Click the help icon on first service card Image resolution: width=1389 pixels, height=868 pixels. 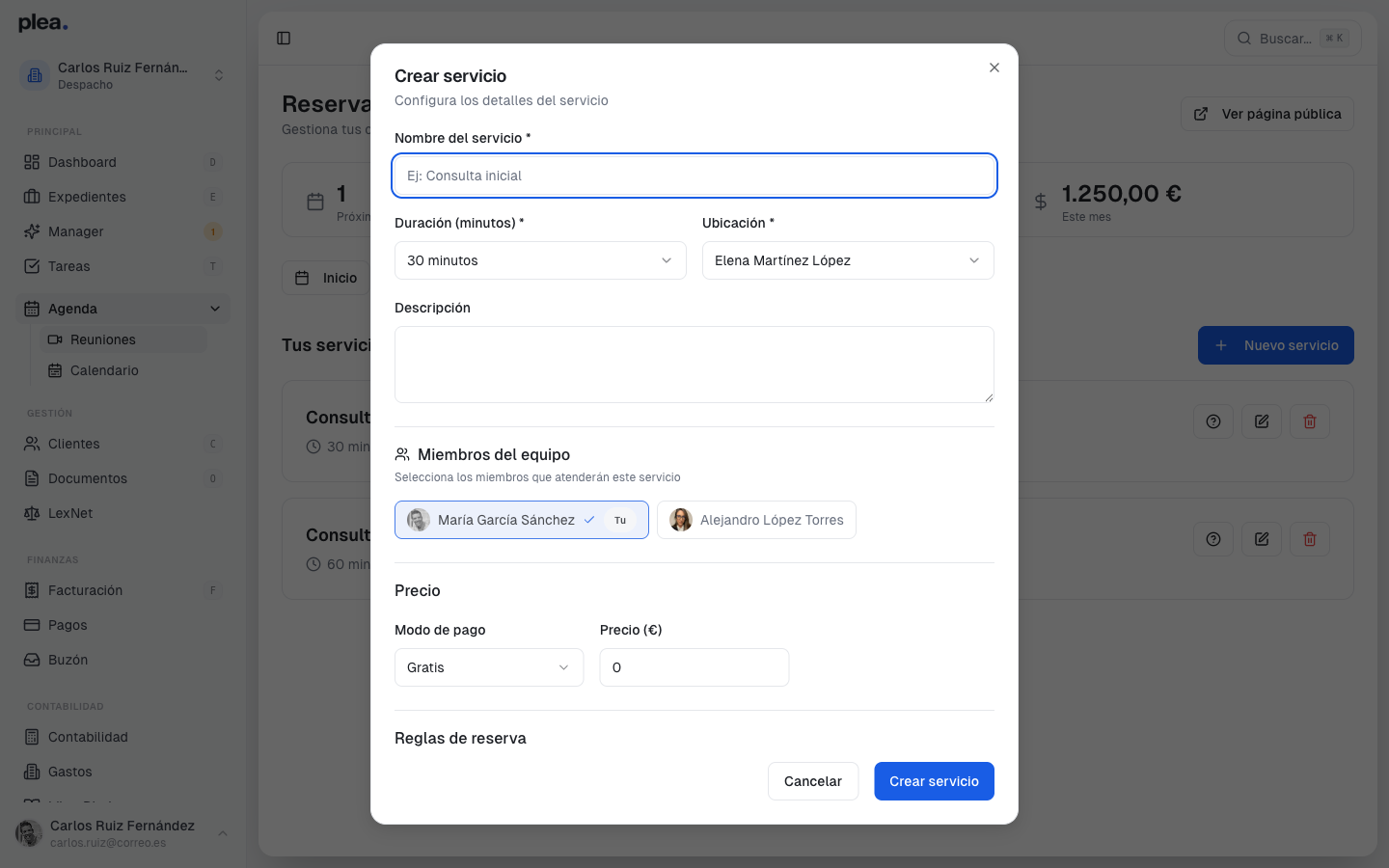tap(1213, 421)
